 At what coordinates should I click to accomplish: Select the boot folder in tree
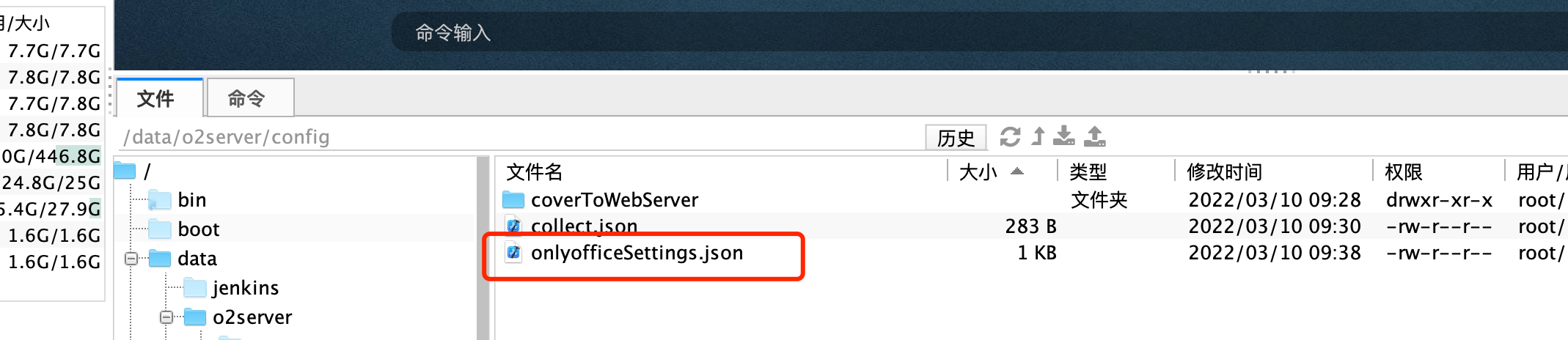pos(198,229)
